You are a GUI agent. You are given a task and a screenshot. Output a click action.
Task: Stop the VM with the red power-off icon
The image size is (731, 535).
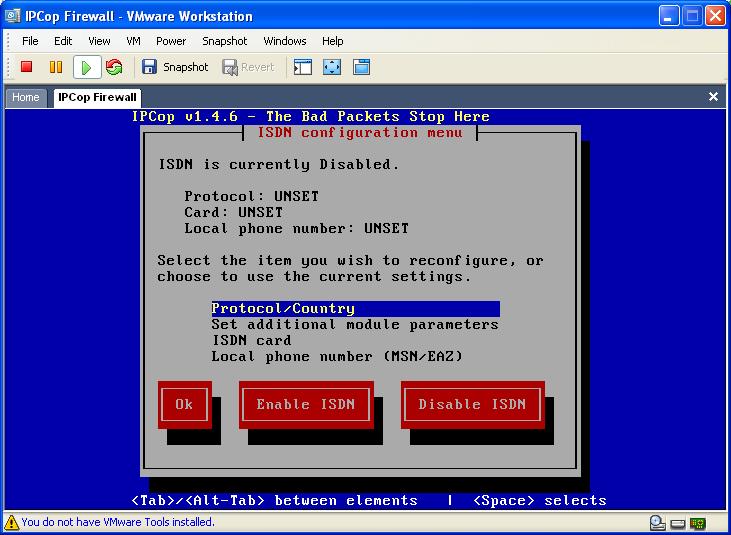[27, 67]
